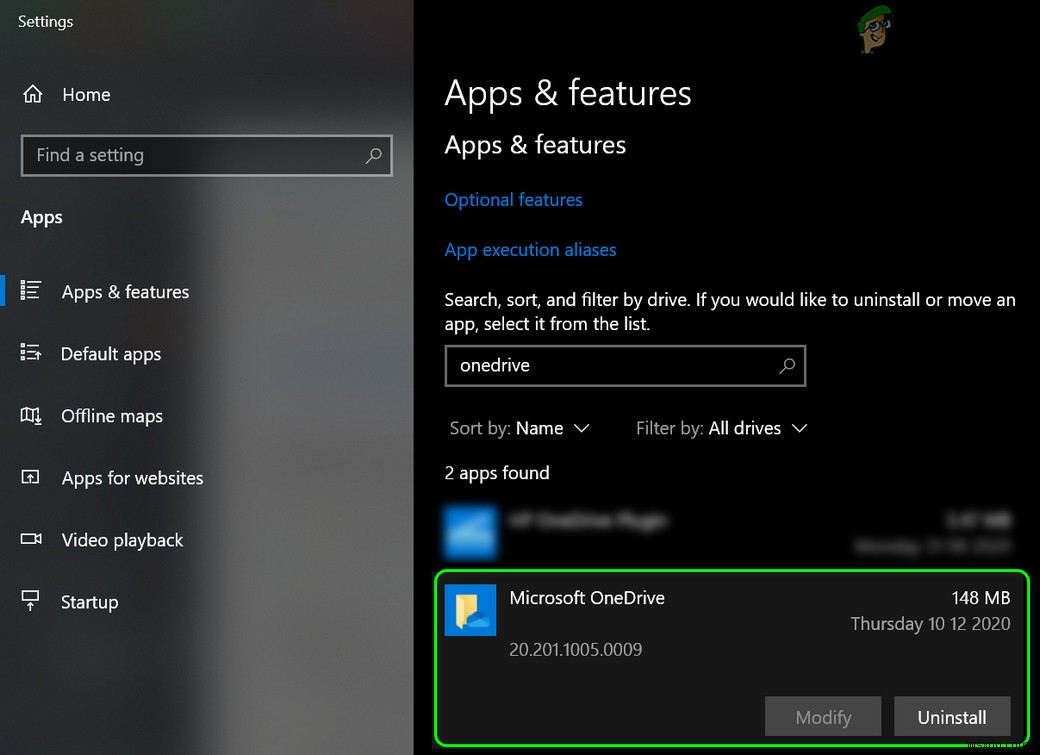Open Offline maps via its map icon

pyautogui.click(x=33, y=416)
